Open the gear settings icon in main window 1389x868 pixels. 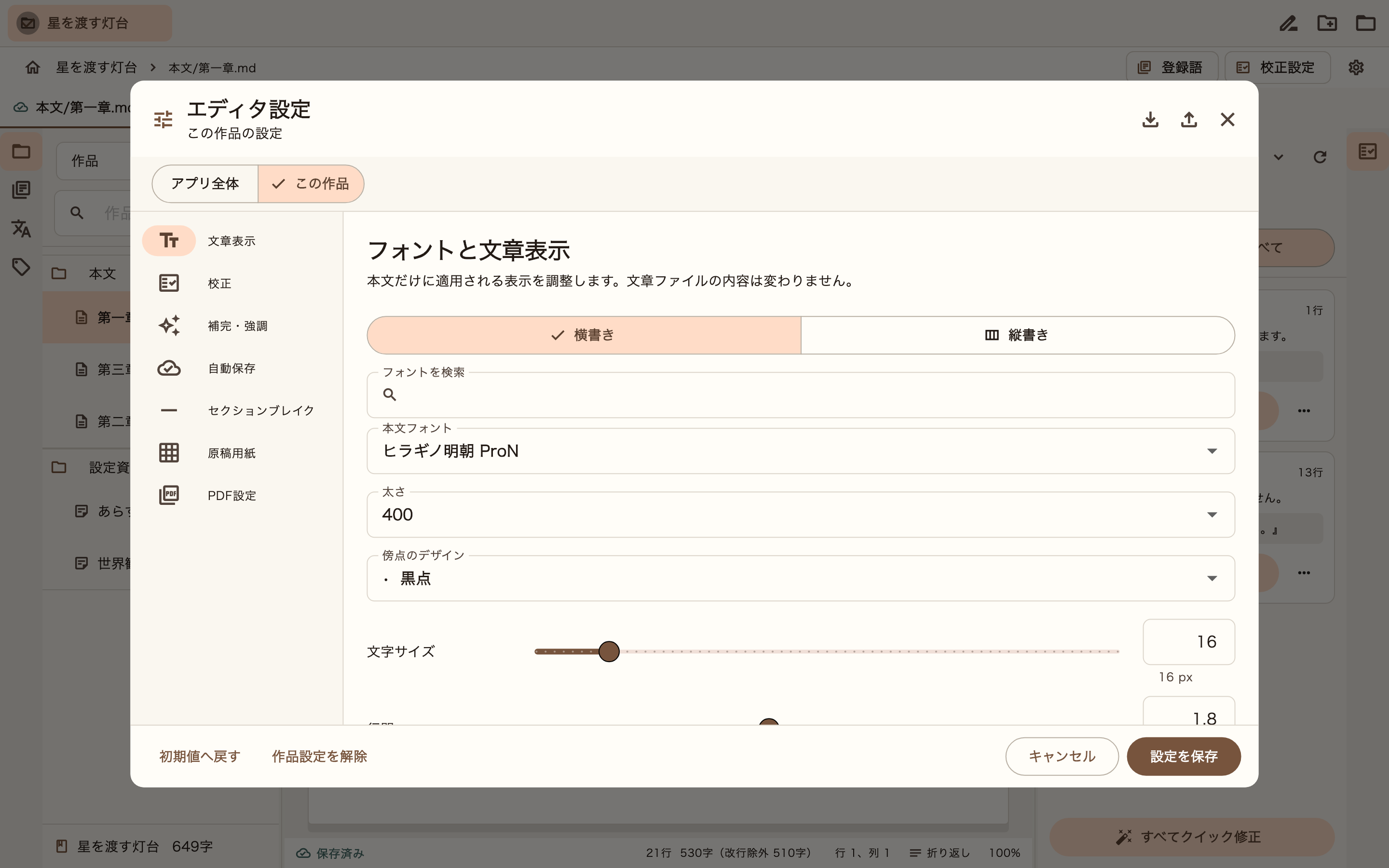tap(1356, 67)
